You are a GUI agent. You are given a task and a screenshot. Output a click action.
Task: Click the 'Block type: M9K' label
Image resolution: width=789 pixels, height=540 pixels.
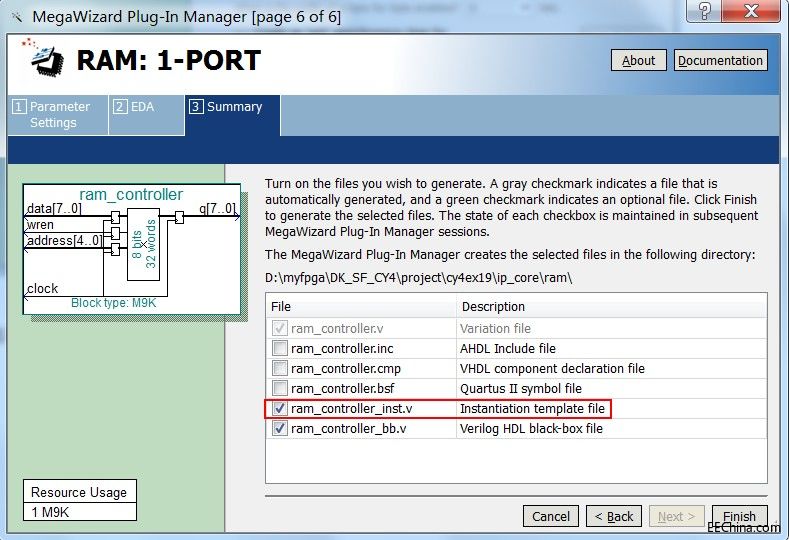(114, 303)
